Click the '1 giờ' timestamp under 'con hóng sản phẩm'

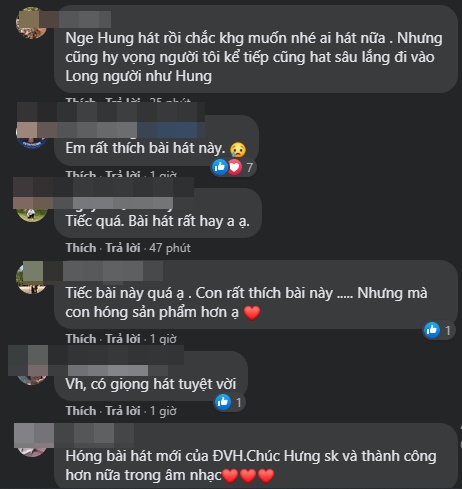pos(163,339)
